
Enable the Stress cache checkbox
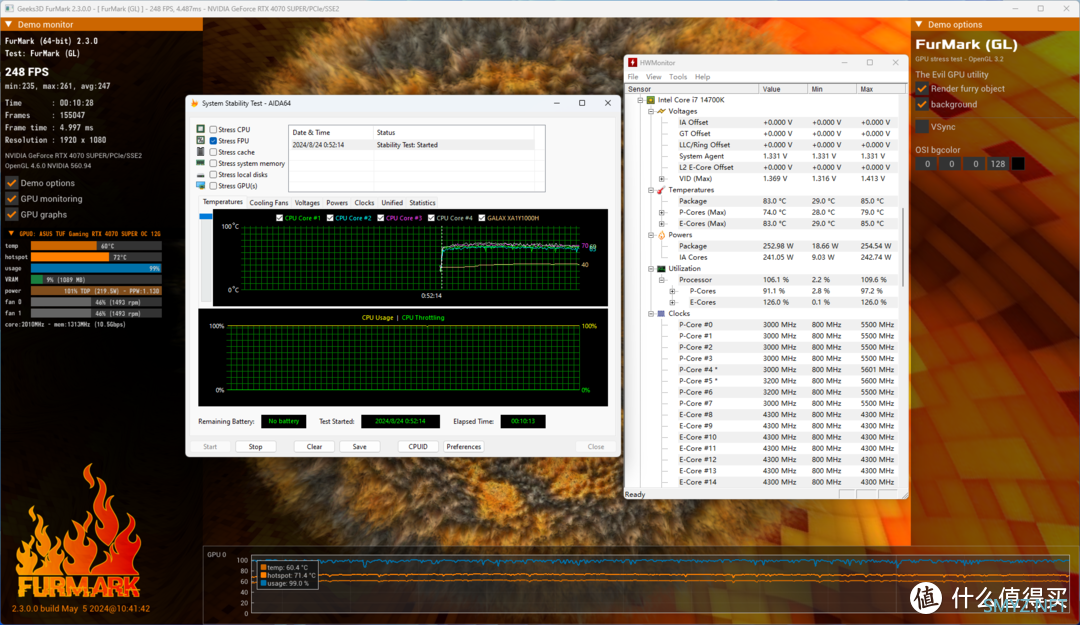[214, 152]
